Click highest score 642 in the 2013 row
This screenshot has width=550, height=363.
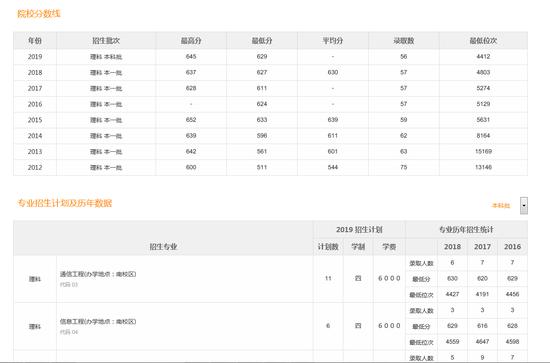coord(191,151)
